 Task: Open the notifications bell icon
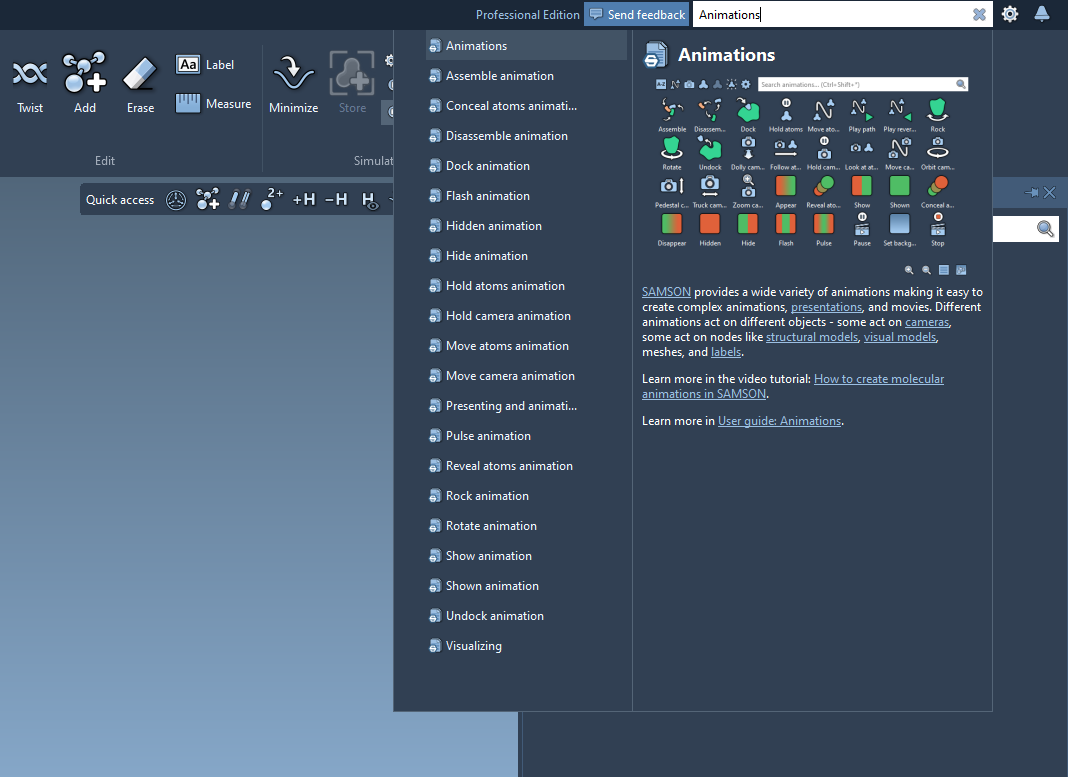tap(1041, 14)
